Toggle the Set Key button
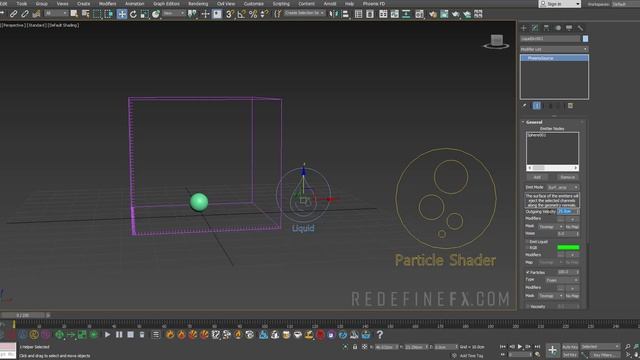640x360 pixels. click(570, 355)
